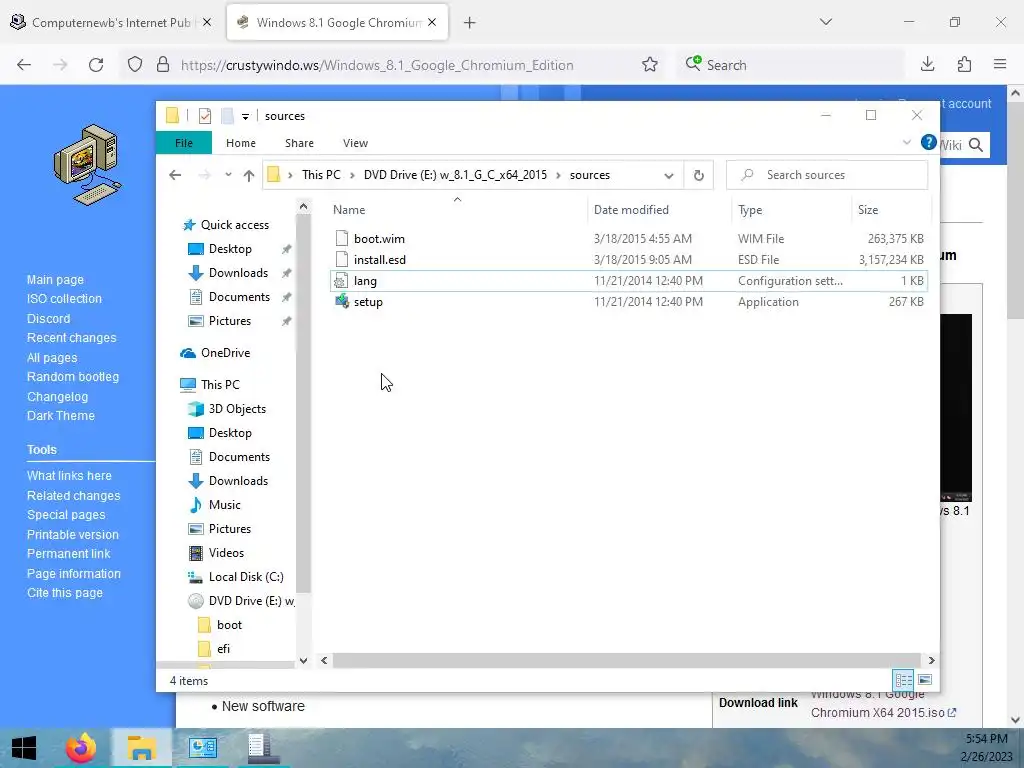Click the File Explorer taskbar icon
Screen dimensions: 1024x768
[141, 748]
